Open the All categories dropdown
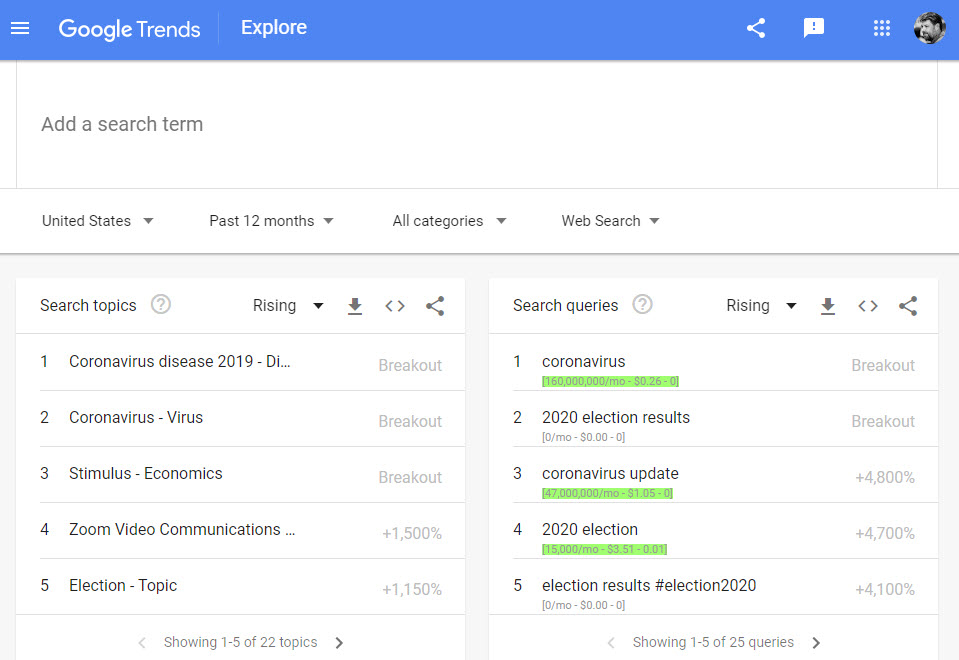The height and width of the screenshot is (660, 959). coord(449,221)
